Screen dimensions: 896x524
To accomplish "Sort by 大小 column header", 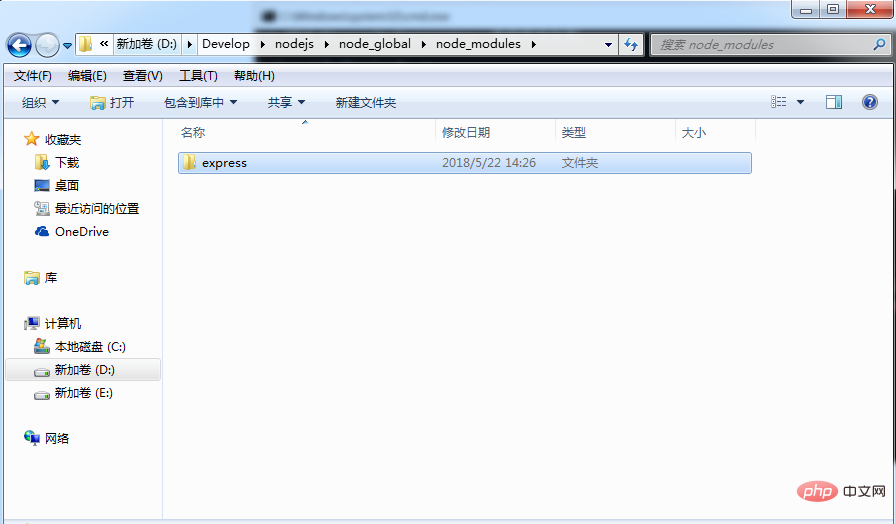I will click(x=694, y=133).
